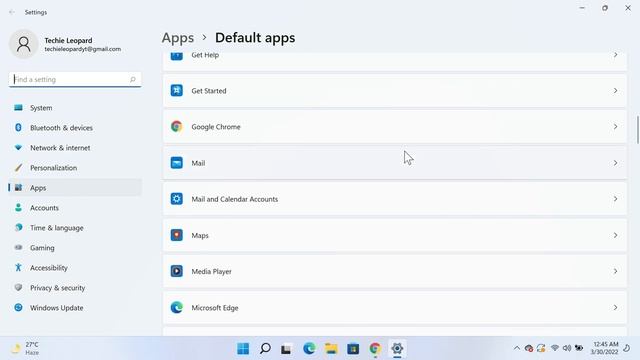Select the Mail label in the list
The height and width of the screenshot is (360, 640).
point(198,163)
